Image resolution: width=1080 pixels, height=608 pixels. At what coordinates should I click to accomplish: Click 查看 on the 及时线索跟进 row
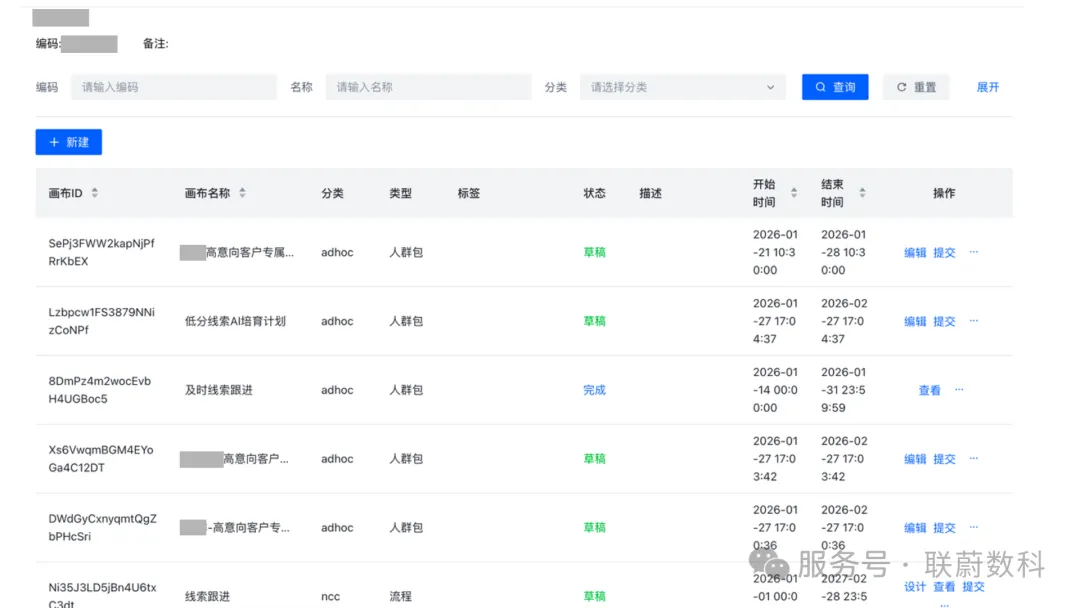[x=929, y=390]
